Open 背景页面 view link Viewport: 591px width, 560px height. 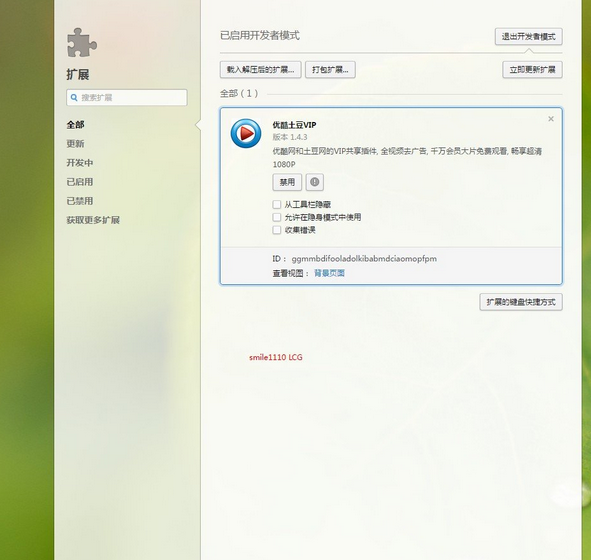(329, 273)
